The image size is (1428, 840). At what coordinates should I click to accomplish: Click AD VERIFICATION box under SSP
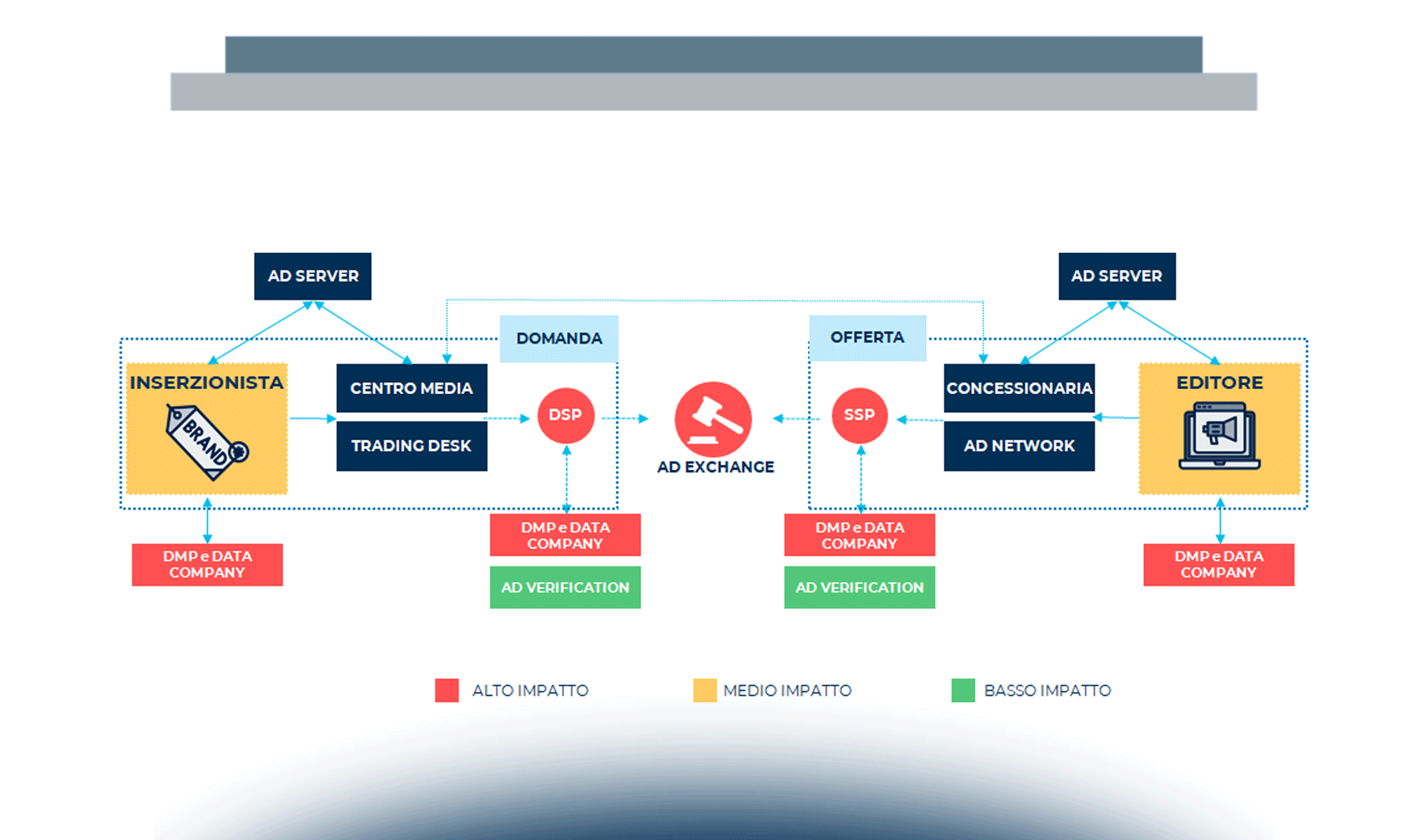coord(859,587)
